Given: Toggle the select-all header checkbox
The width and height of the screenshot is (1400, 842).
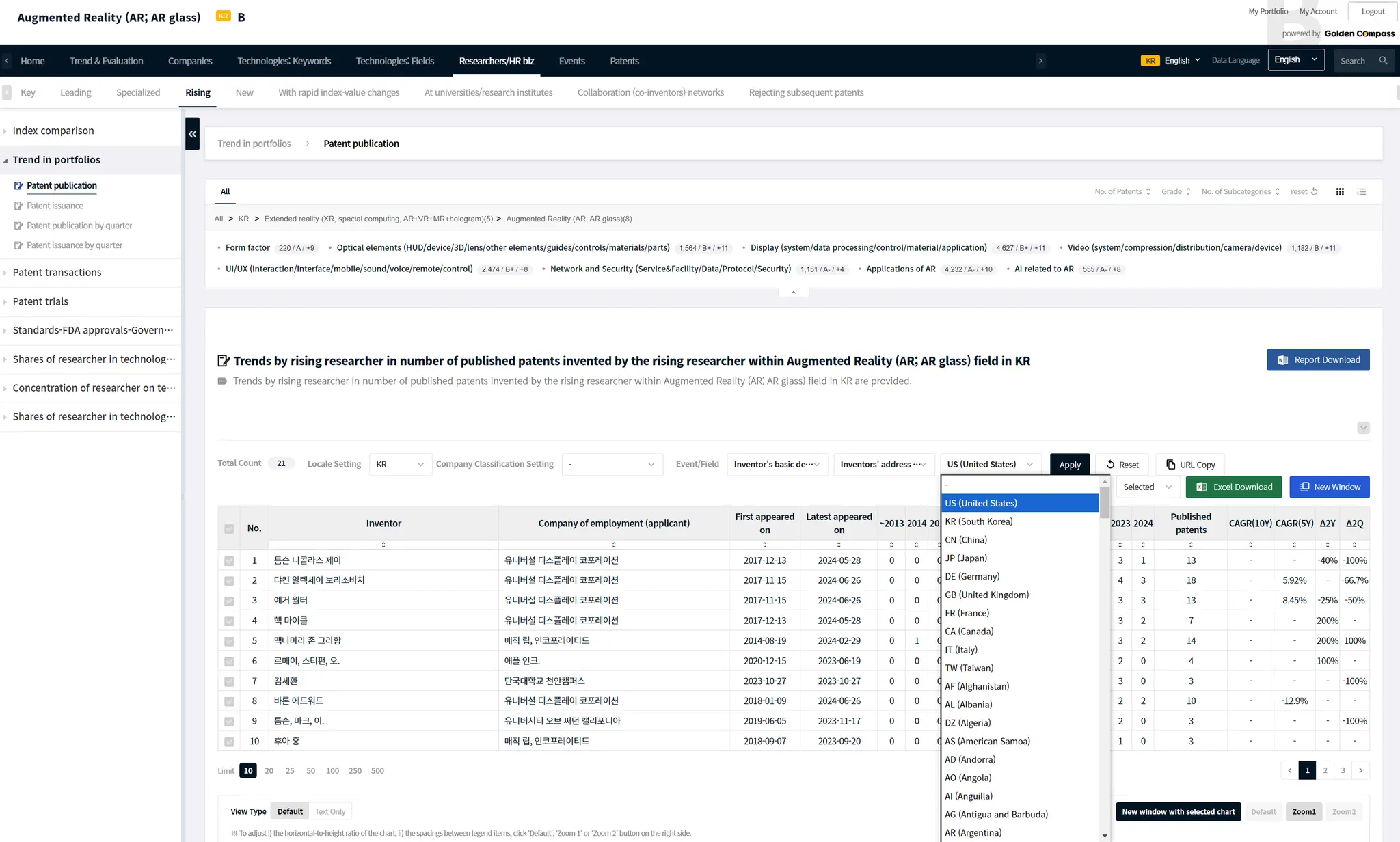Looking at the screenshot, I should tap(229, 528).
